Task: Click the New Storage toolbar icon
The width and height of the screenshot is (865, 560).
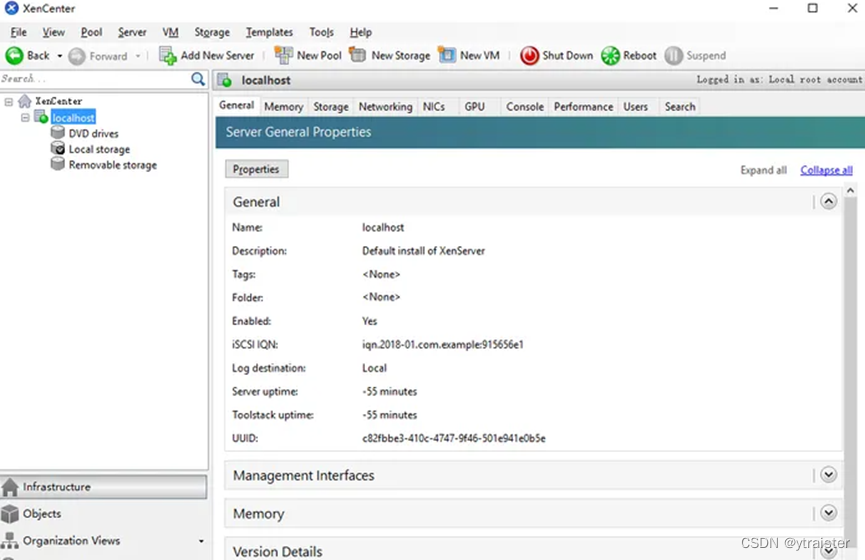Action: (358, 55)
